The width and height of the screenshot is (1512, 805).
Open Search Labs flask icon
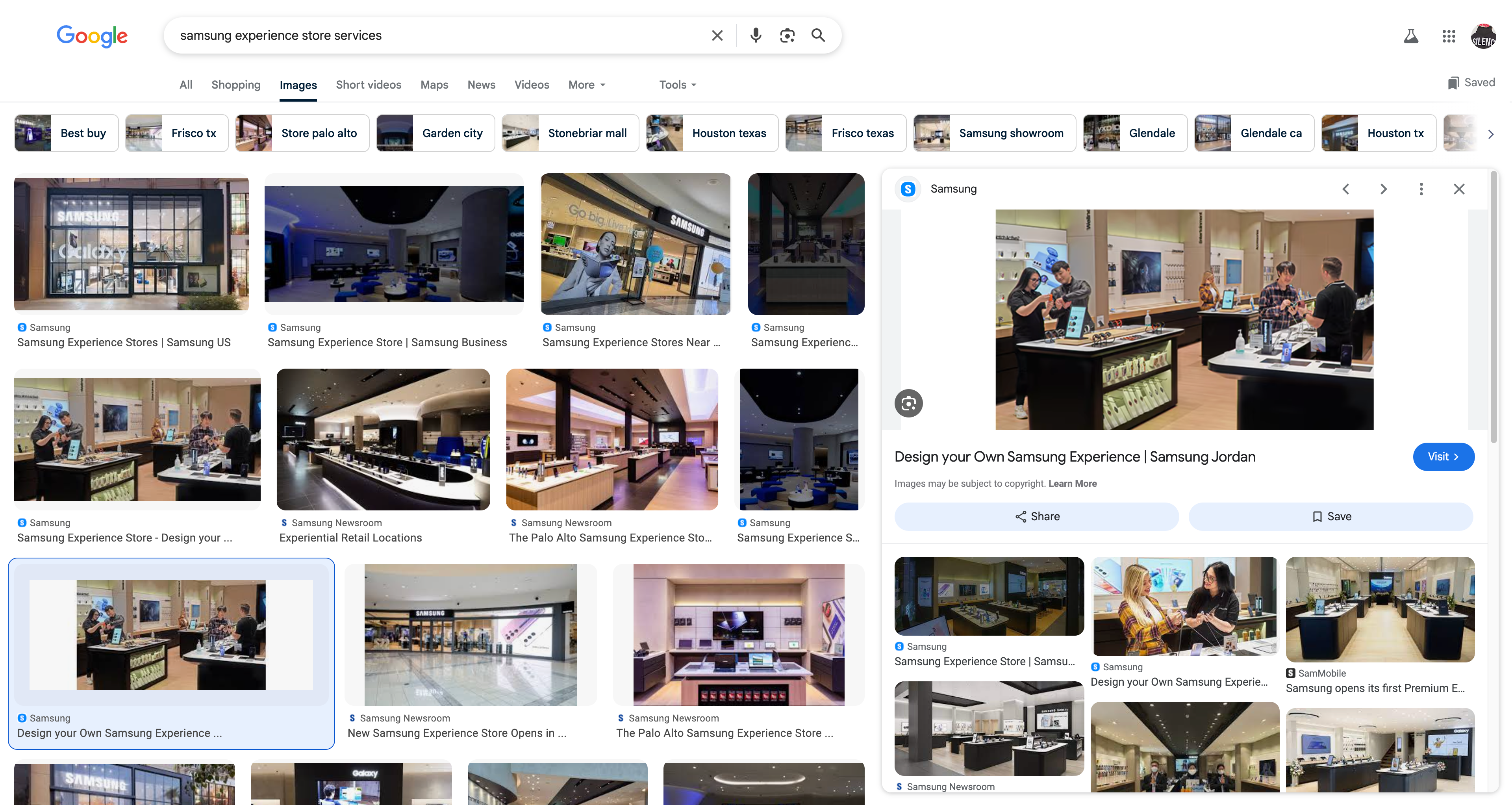click(1411, 36)
